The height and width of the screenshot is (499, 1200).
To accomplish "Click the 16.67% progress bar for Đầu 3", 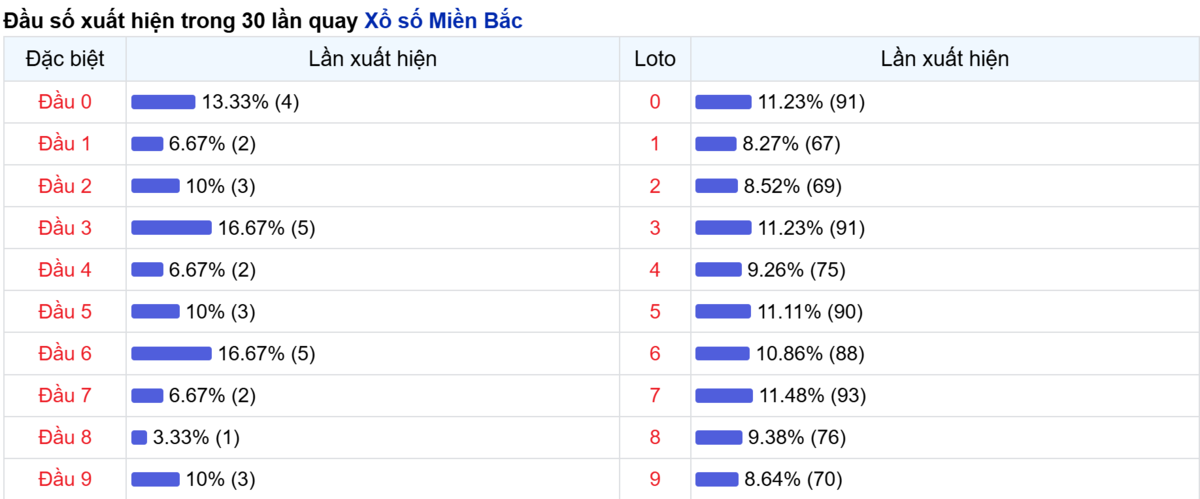I will pos(172,228).
